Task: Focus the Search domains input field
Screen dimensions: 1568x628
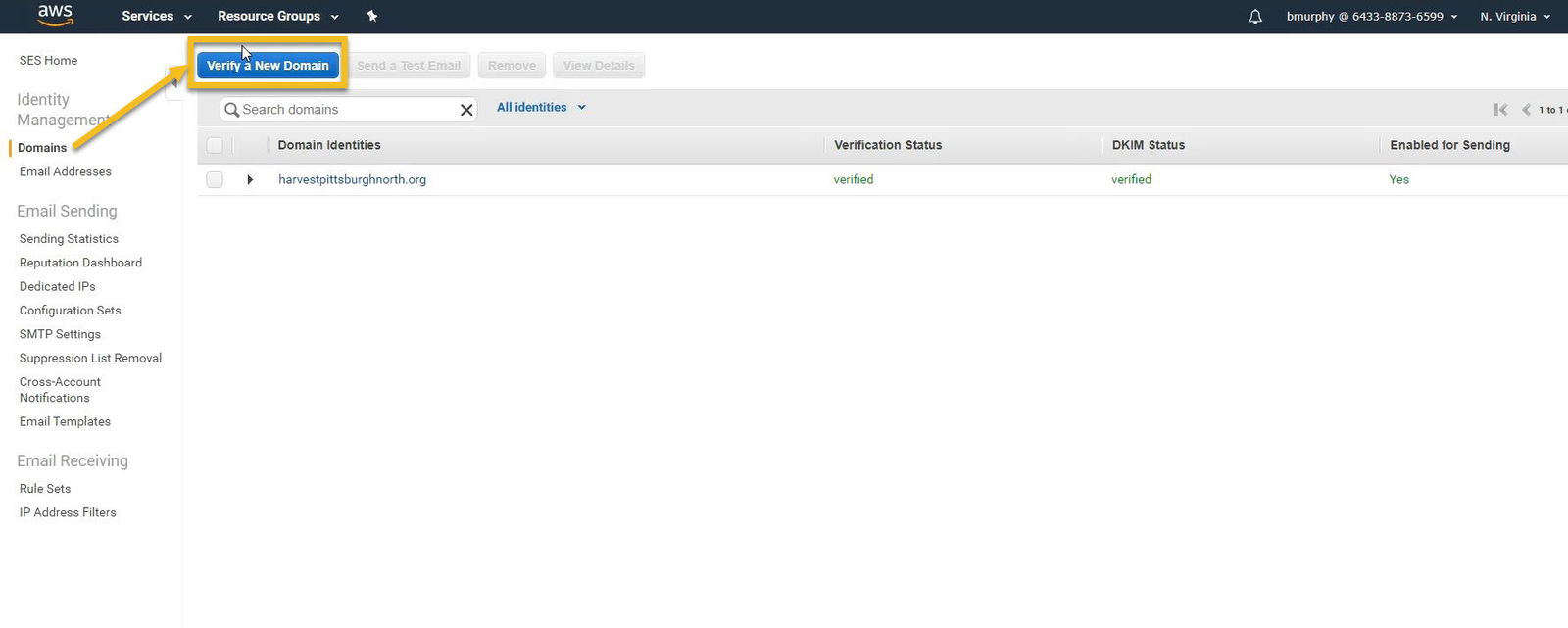Action: click(348, 110)
